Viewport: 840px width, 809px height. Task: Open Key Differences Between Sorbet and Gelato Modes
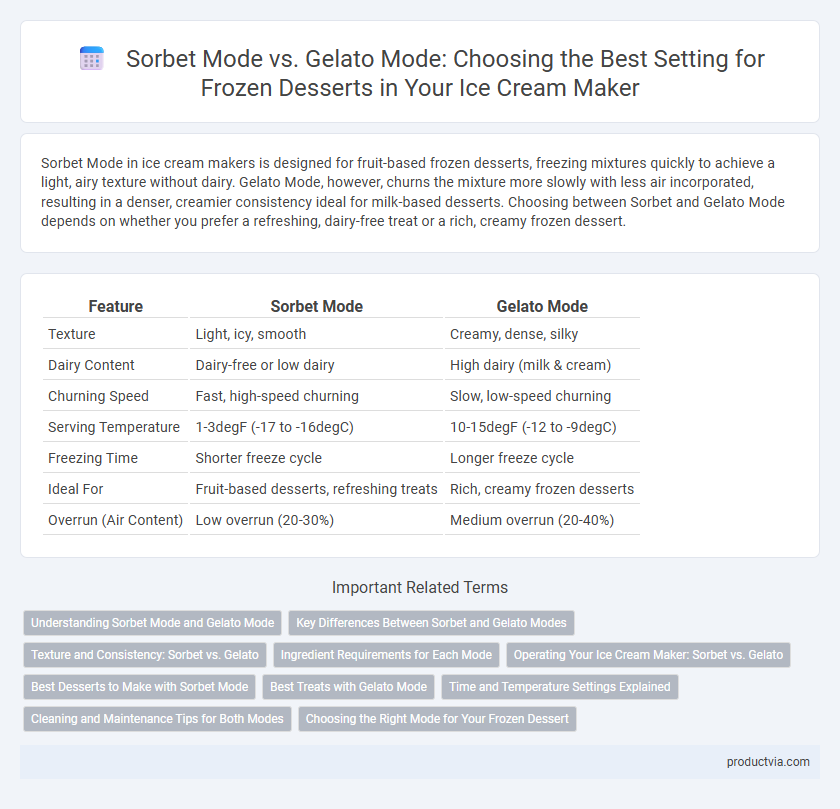(431, 623)
